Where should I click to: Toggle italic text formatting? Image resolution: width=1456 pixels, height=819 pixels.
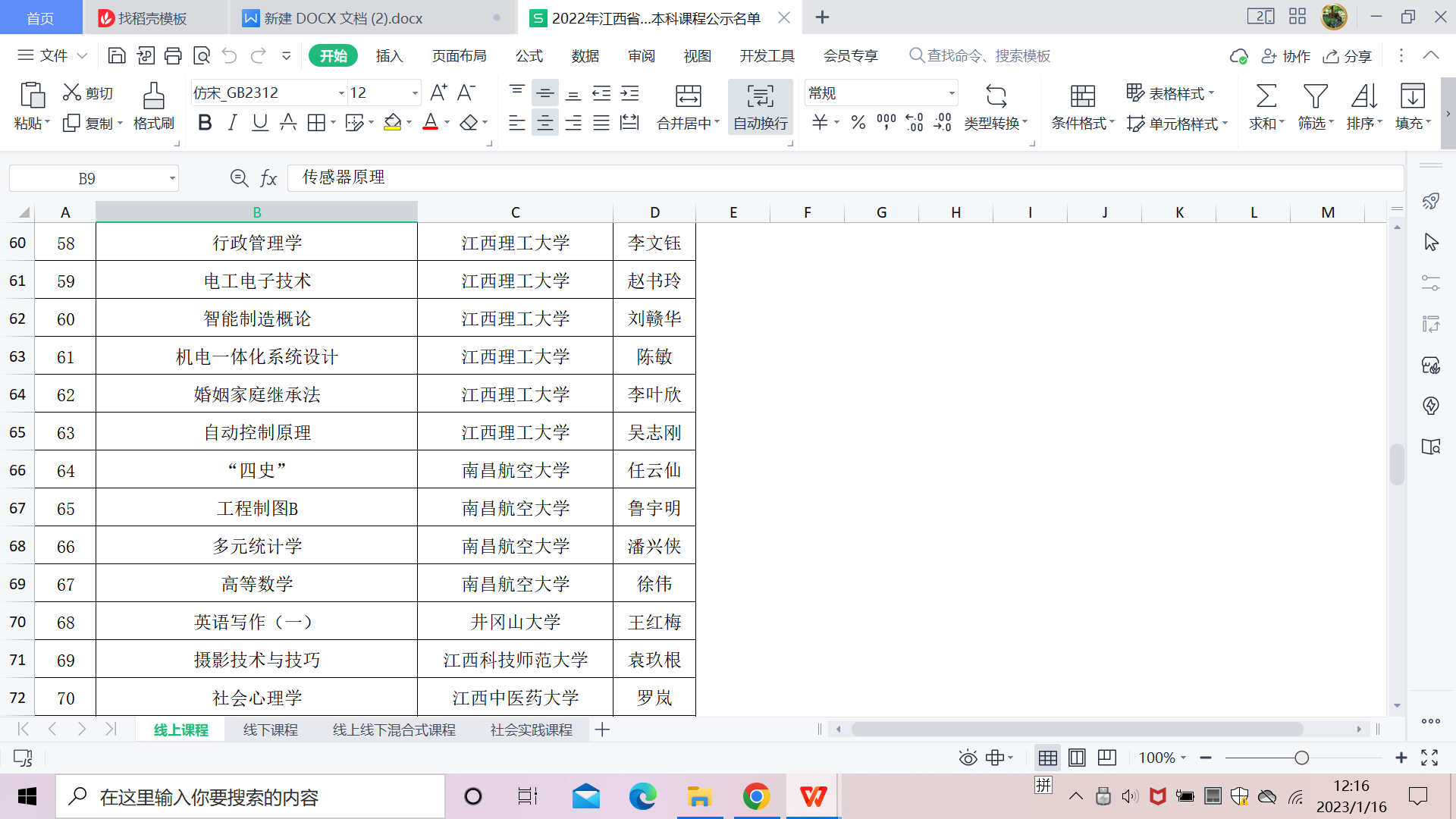pos(233,123)
